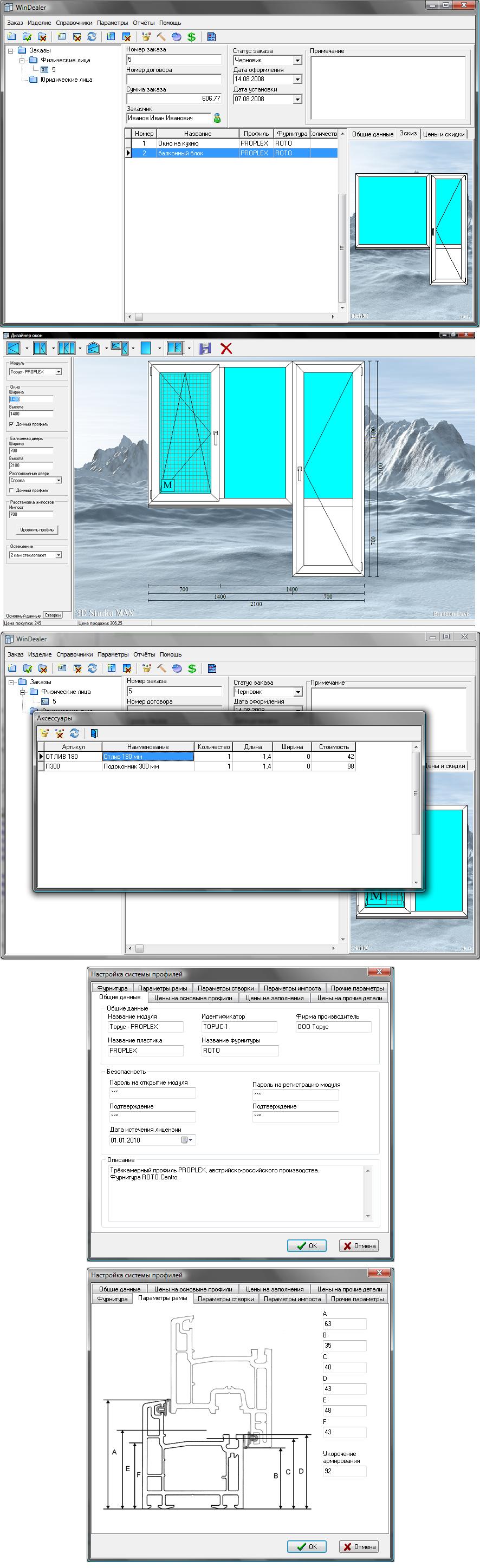Click the refresh icon in Аксессуары toolbar

click(74, 733)
